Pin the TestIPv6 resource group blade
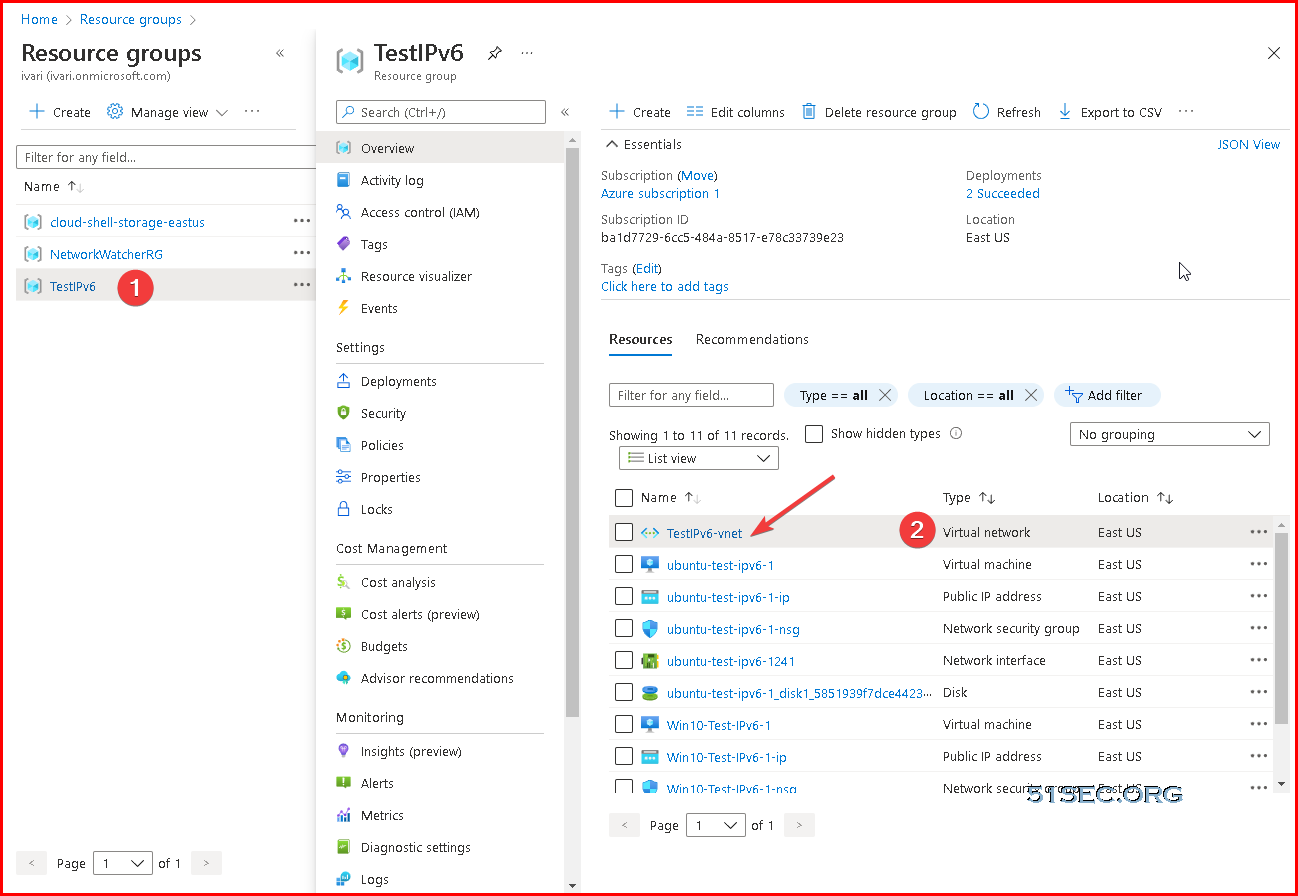The height and width of the screenshot is (896, 1298). [x=495, y=53]
